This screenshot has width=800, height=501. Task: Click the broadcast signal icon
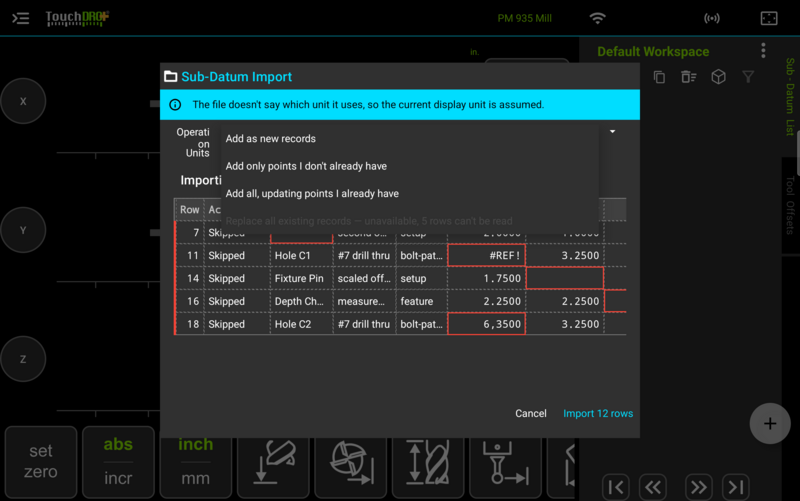712,18
